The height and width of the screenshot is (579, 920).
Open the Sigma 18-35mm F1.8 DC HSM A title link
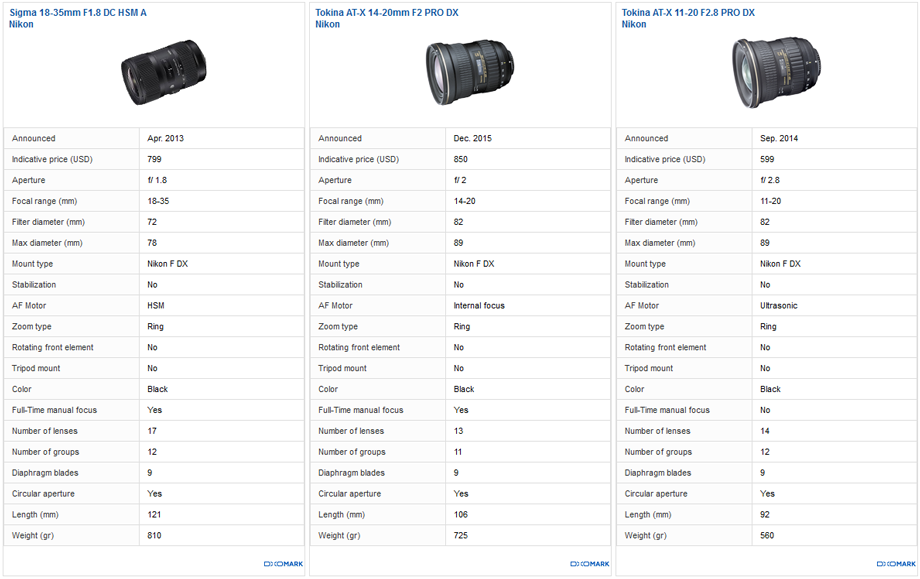(x=78, y=12)
